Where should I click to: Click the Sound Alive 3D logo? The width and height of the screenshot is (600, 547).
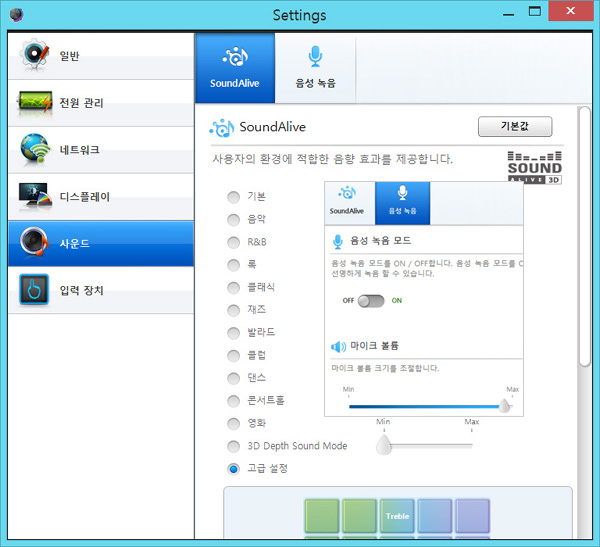535,168
